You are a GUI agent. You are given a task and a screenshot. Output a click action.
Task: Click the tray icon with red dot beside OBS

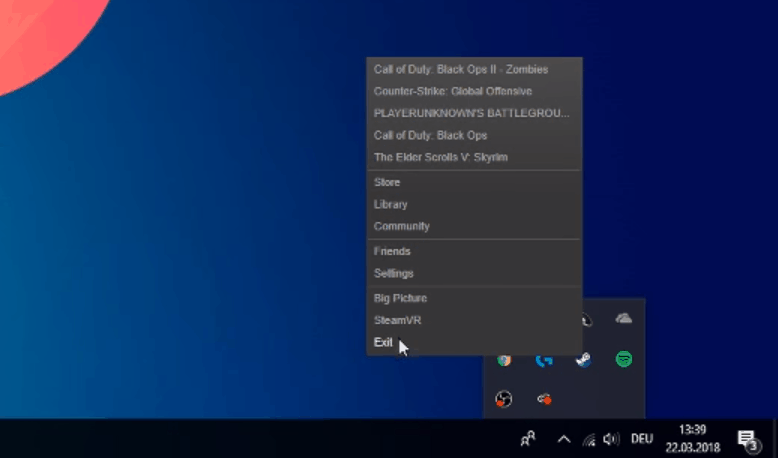pos(544,399)
